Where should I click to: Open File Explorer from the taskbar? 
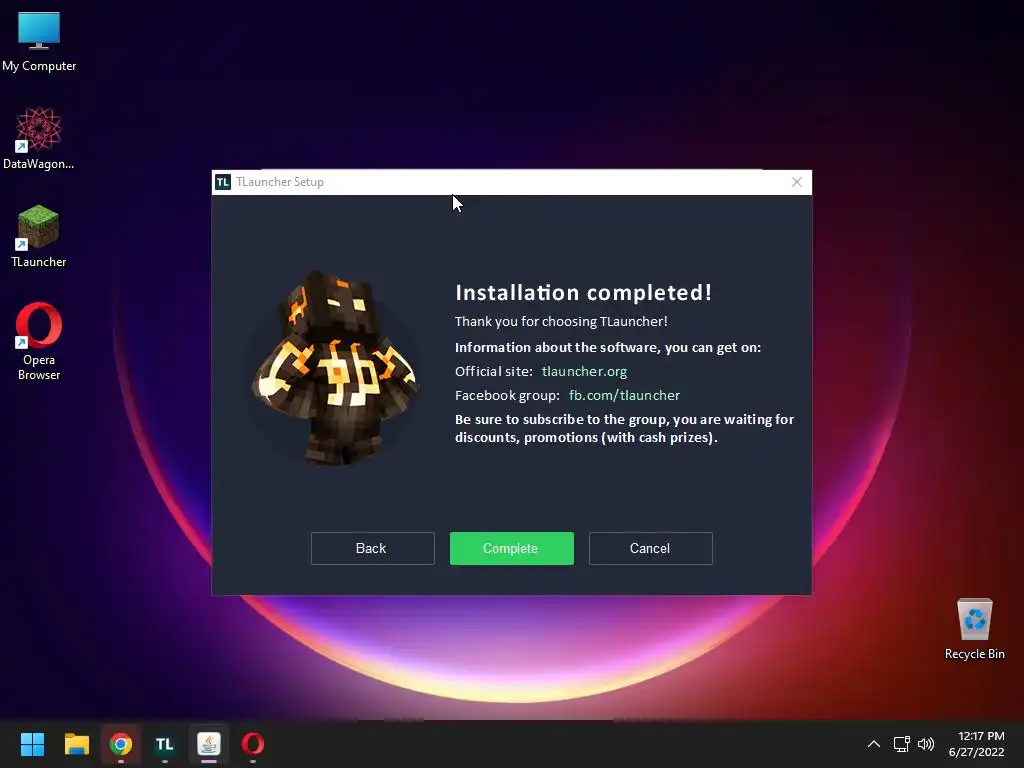tap(76, 744)
